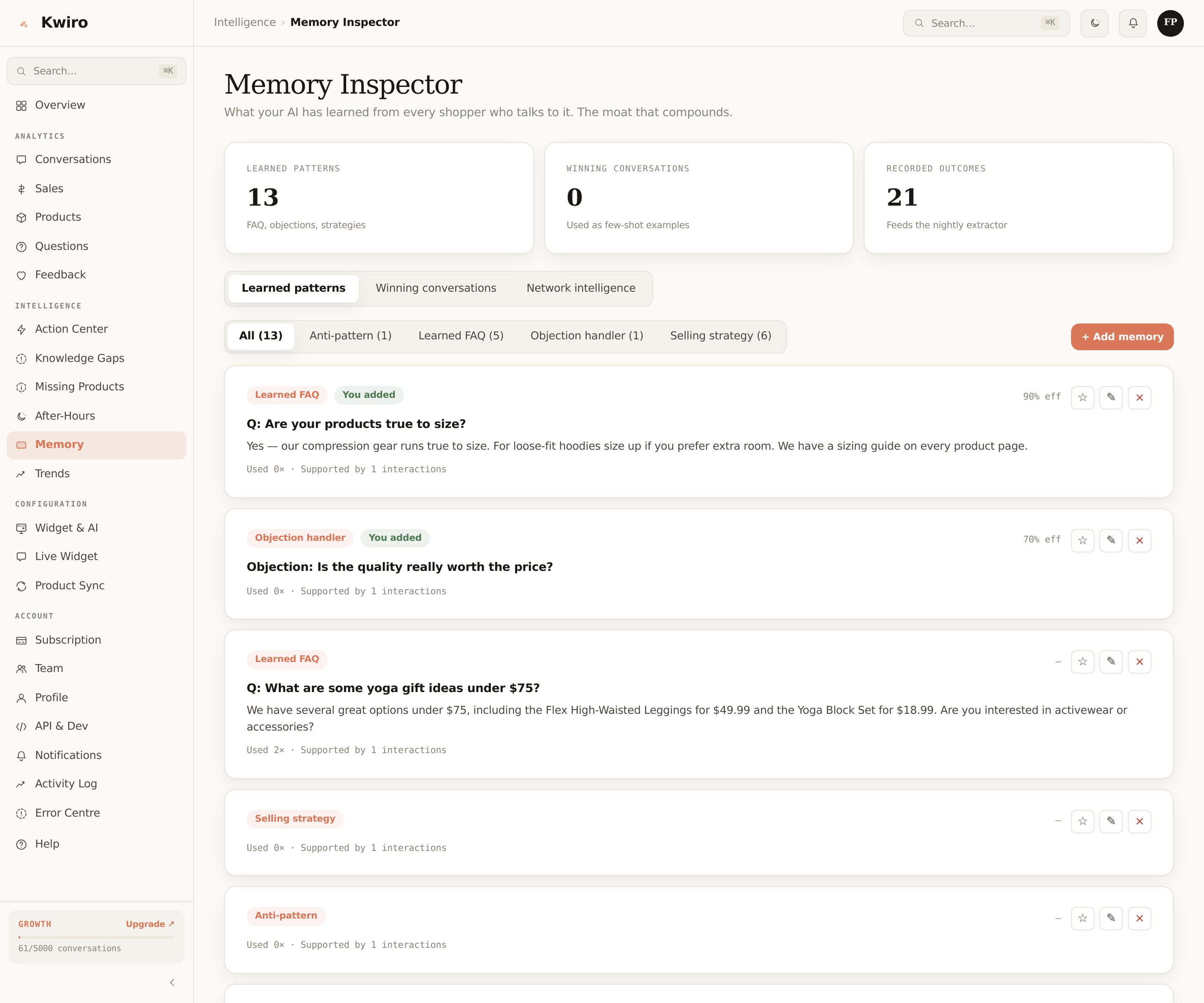This screenshot has width=1204, height=1003.
Task: Collapse the sidebar with the chevron
Action: 172,983
